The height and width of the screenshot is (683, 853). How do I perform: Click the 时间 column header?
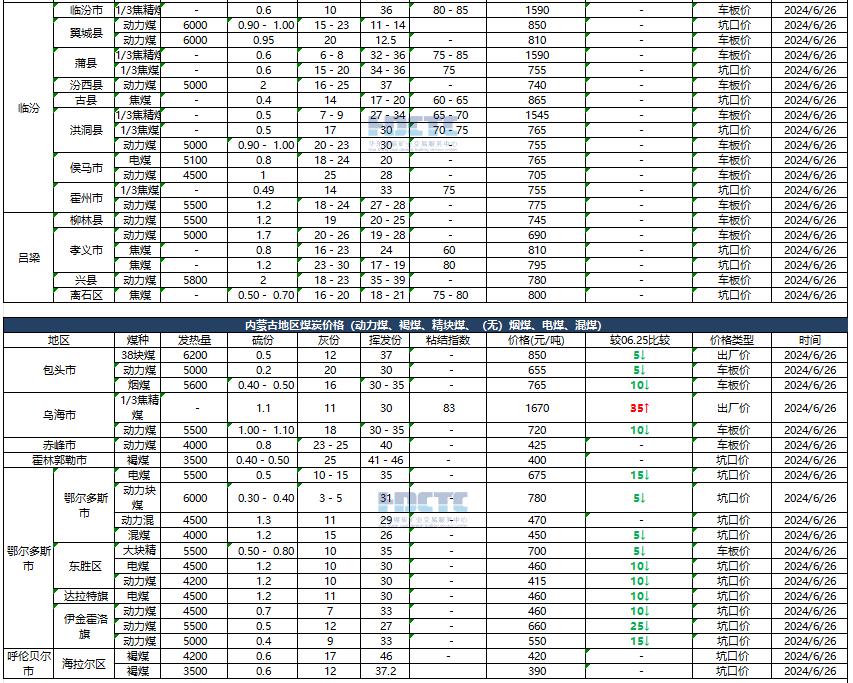click(x=809, y=340)
